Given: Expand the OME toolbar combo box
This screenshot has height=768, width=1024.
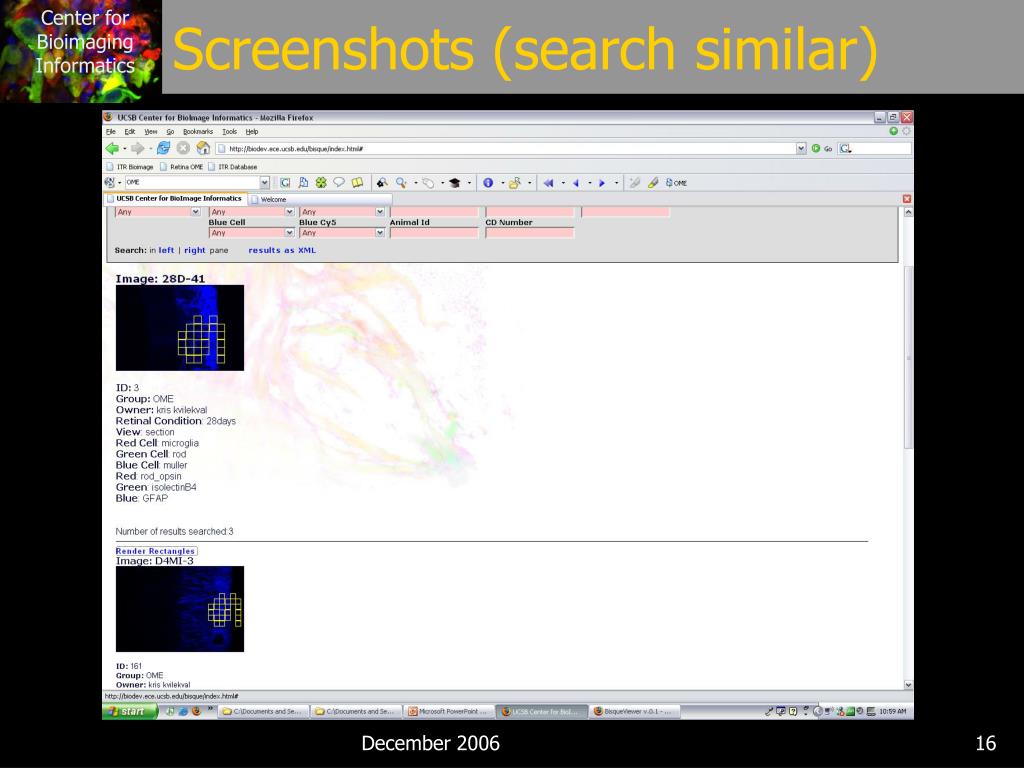Looking at the screenshot, I should tap(264, 183).
